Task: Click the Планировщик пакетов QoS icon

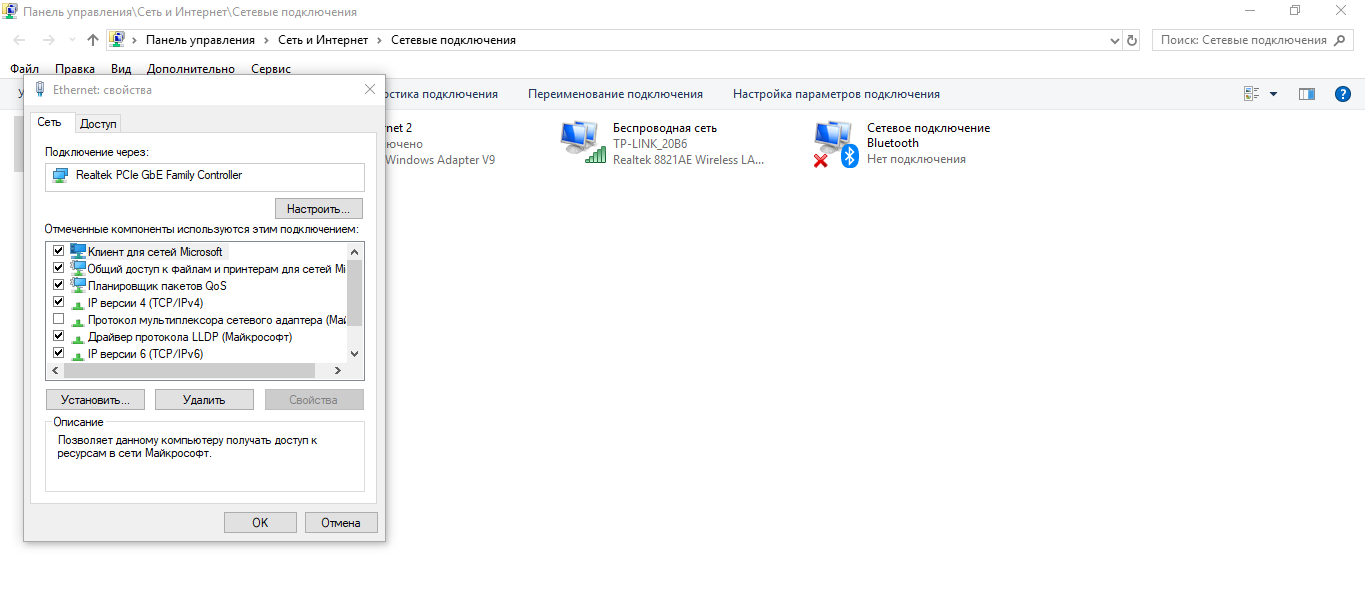Action: pos(78,285)
